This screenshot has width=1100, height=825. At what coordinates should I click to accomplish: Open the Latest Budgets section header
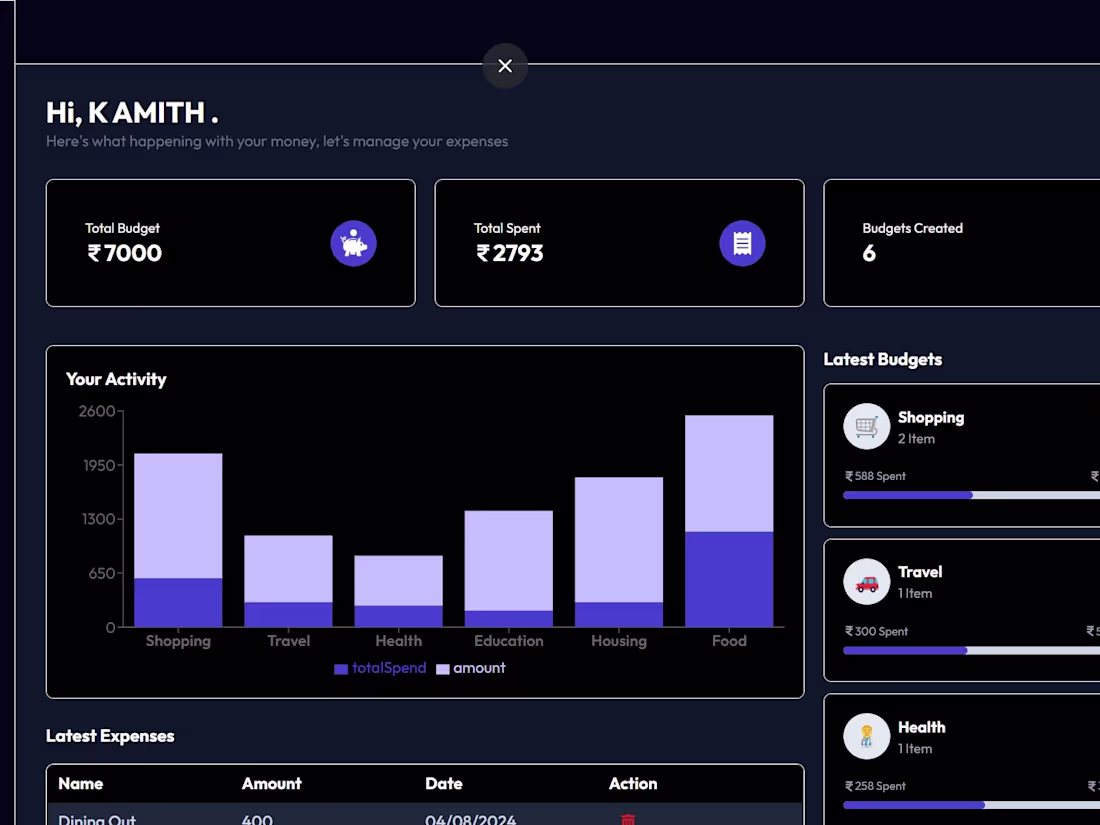(x=883, y=360)
